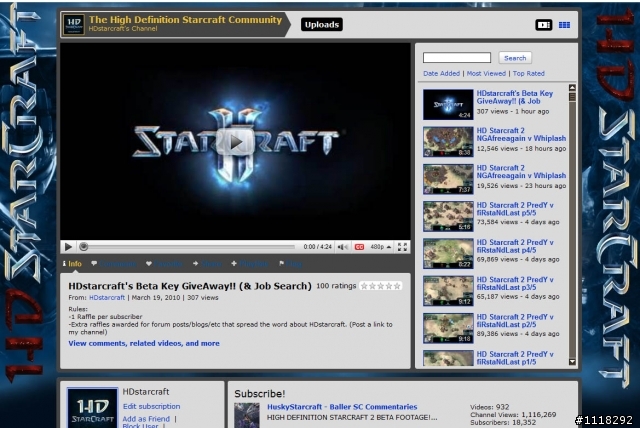
Task: Click the large play overlay on video
Action: pyautogui.click(x=235, y=142)
